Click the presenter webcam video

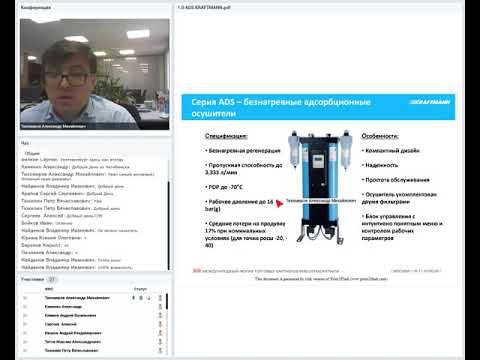(x=95, y=74)
